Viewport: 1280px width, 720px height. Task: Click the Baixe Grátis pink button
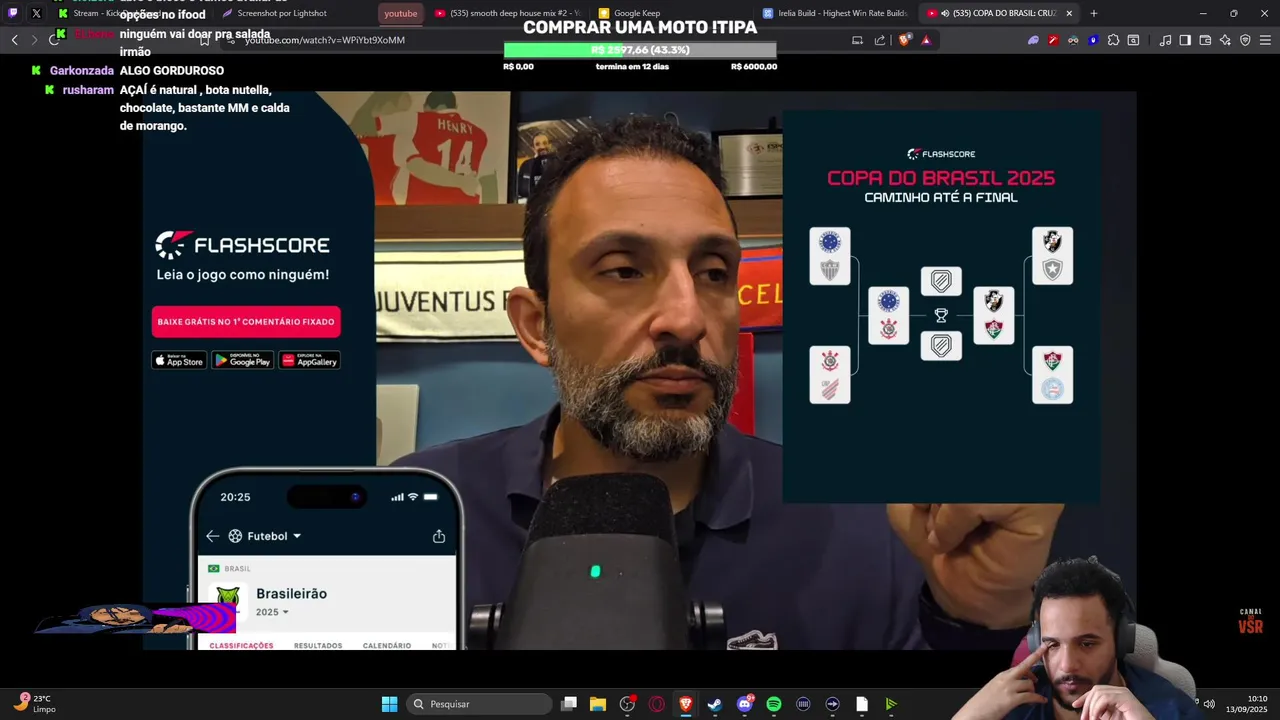click(x=246, y=322)
